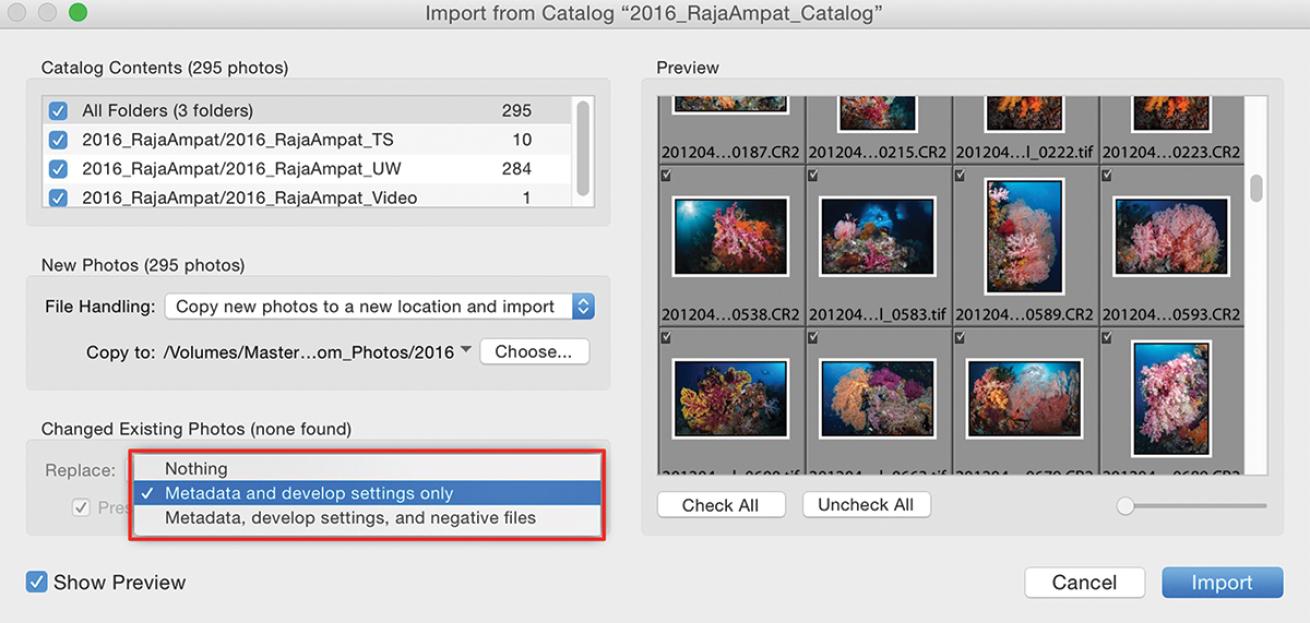Choose Metadata and develop settings only
Image resolution: width=1310 pixels, height=623 pixels.
[x=309, y=494]
